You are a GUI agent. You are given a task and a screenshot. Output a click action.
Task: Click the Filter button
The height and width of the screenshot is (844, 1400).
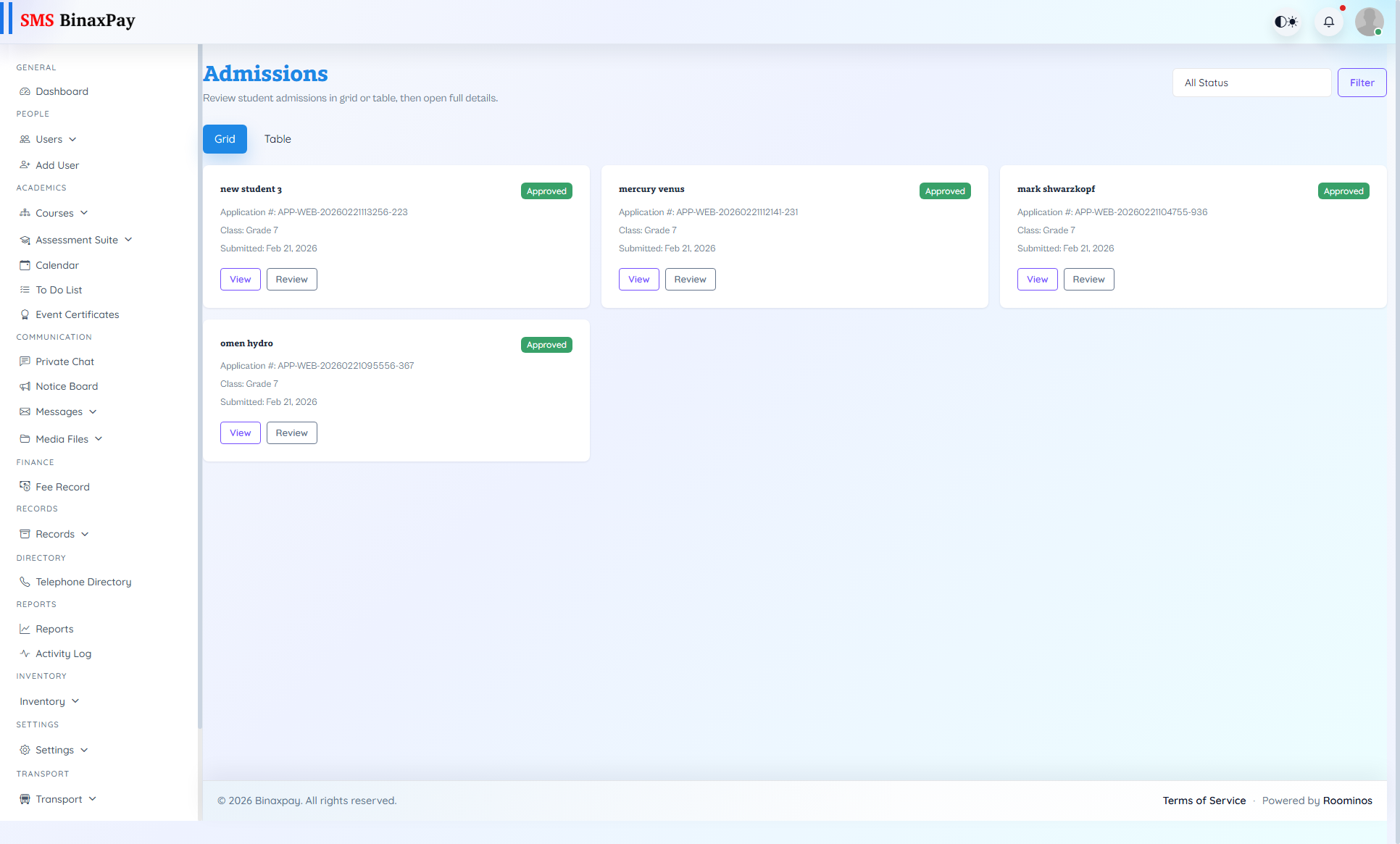(1362, 83)
